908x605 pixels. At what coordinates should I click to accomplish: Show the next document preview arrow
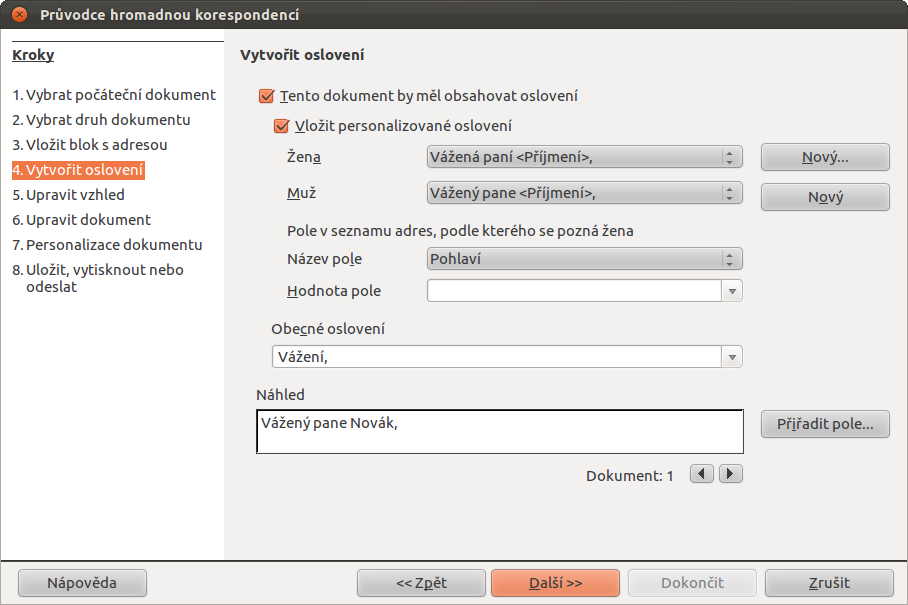click(x=731, y=474)
